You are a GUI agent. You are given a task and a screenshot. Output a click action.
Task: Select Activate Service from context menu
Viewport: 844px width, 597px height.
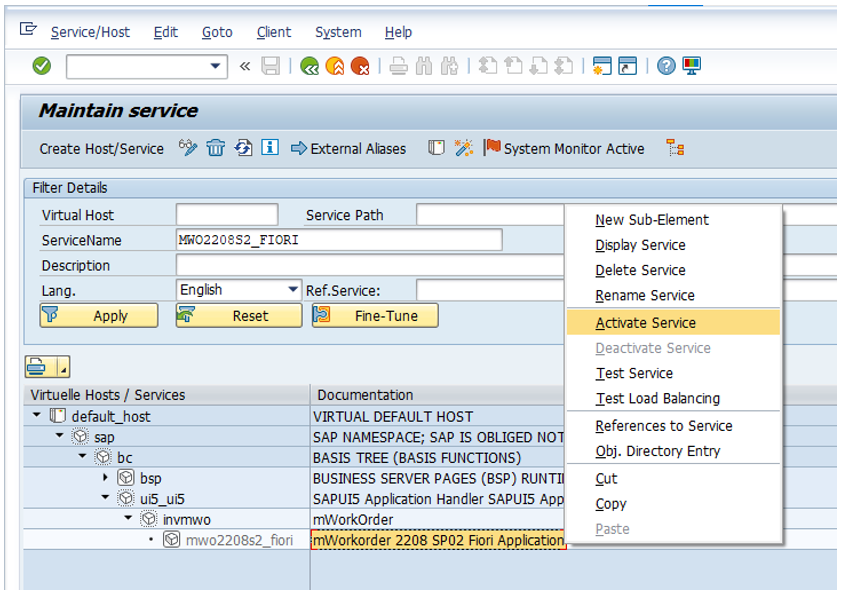coord(645,322)
